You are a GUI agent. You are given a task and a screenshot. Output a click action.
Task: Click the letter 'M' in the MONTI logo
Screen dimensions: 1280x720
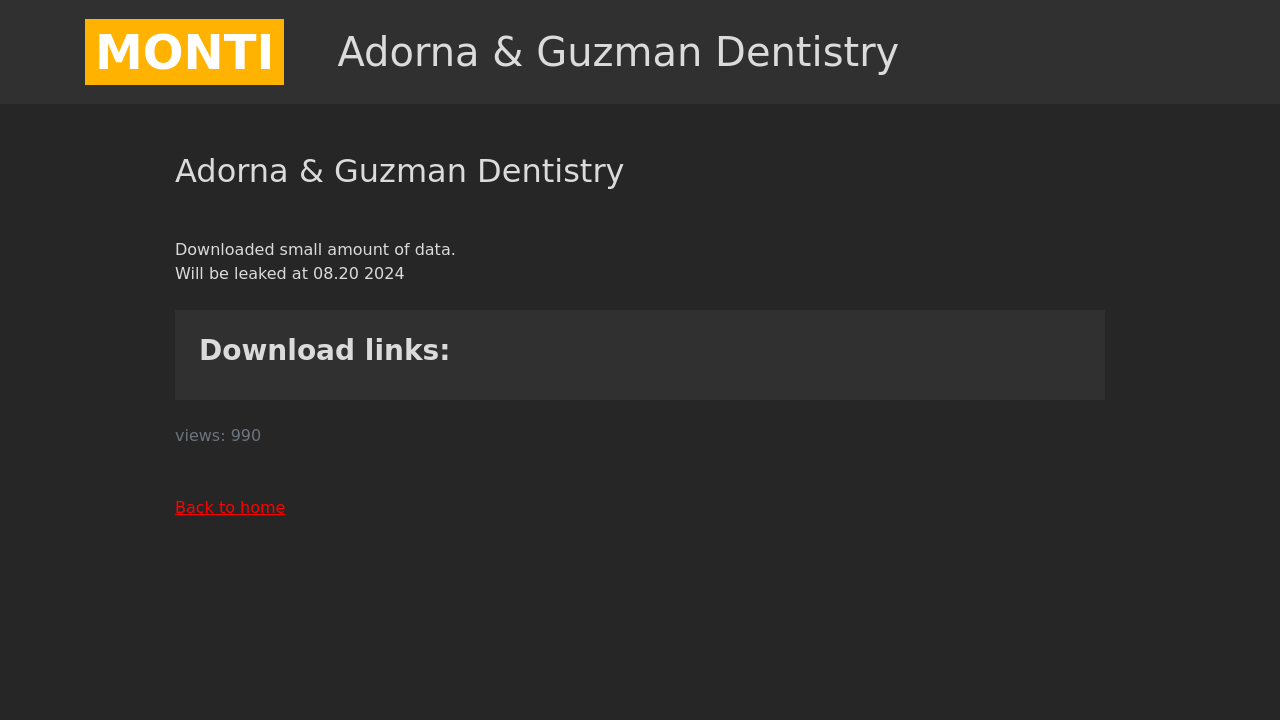coord(118,53)
